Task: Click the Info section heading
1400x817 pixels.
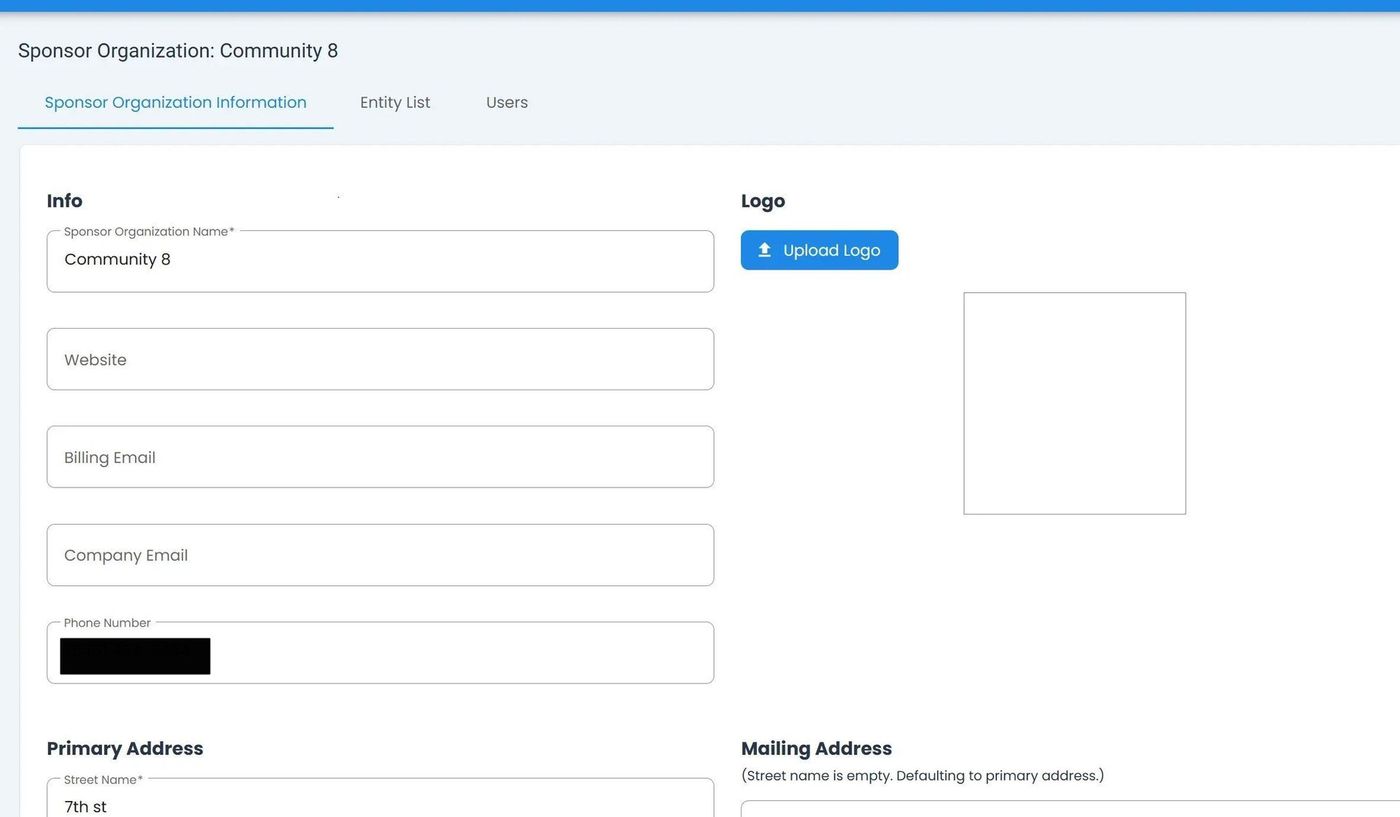Action: pos(65,201)
